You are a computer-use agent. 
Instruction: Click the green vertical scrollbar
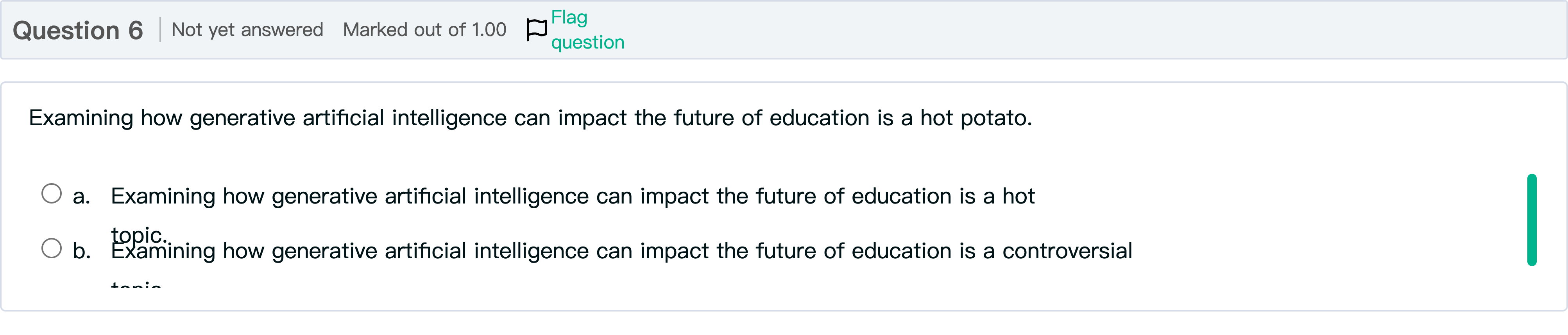tap(1532, 220)
